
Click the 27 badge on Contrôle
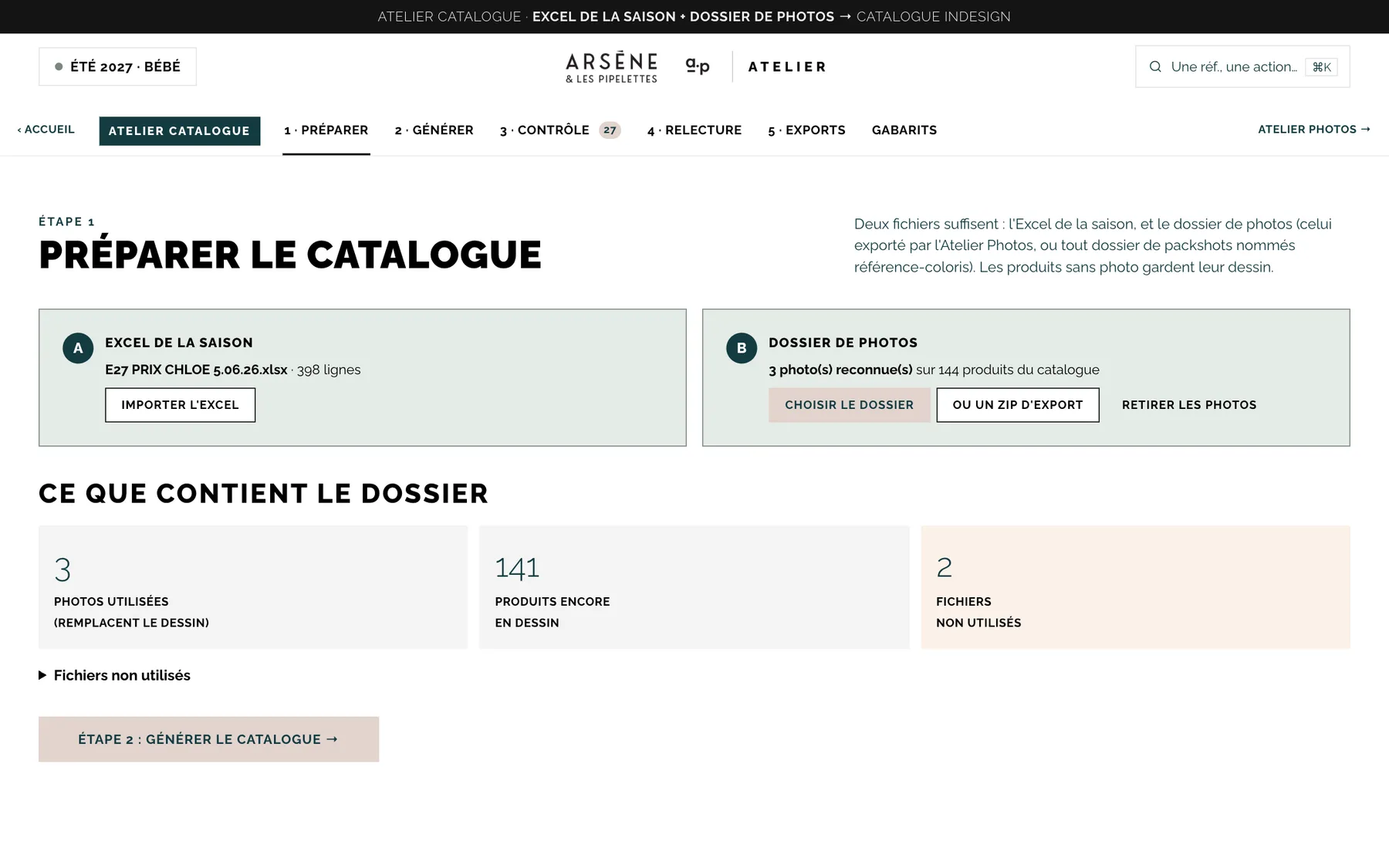point(610,130)
